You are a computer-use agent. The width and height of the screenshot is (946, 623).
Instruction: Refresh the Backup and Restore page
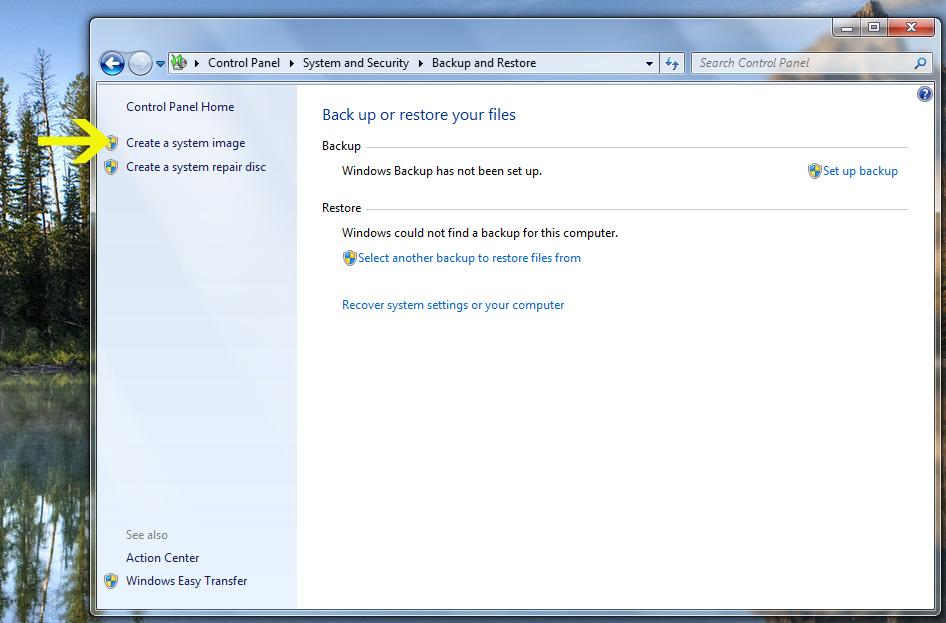pyautogui.click(x=672, y=63)
